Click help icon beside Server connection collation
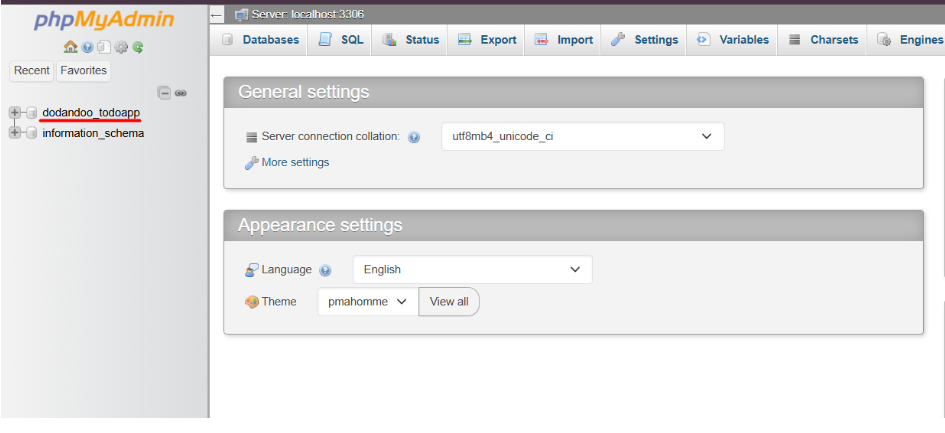The height and width of the screenshot is (433, 945). click(414, 137)
